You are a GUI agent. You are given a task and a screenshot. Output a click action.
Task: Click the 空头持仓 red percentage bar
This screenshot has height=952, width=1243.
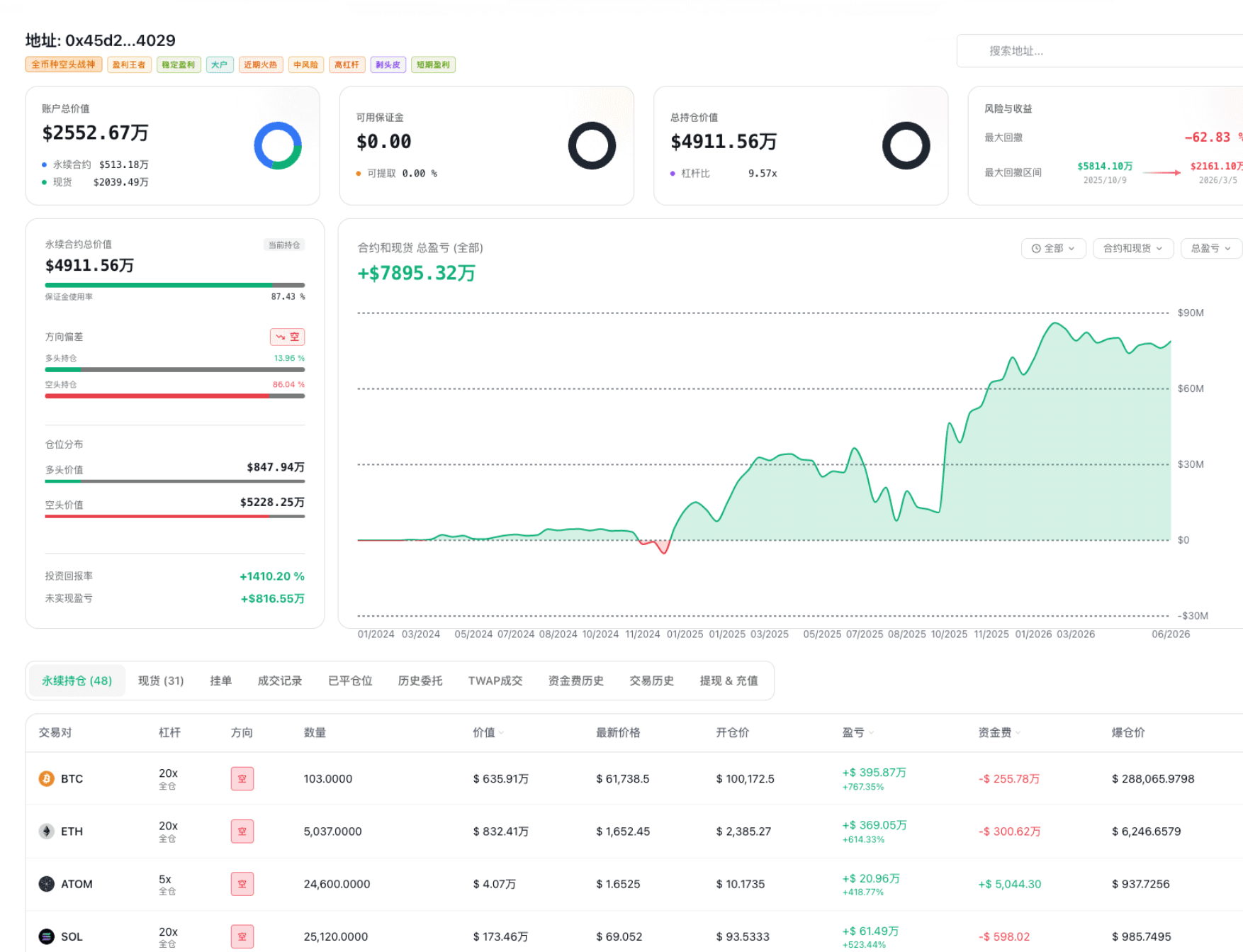(x=175, y=396)
